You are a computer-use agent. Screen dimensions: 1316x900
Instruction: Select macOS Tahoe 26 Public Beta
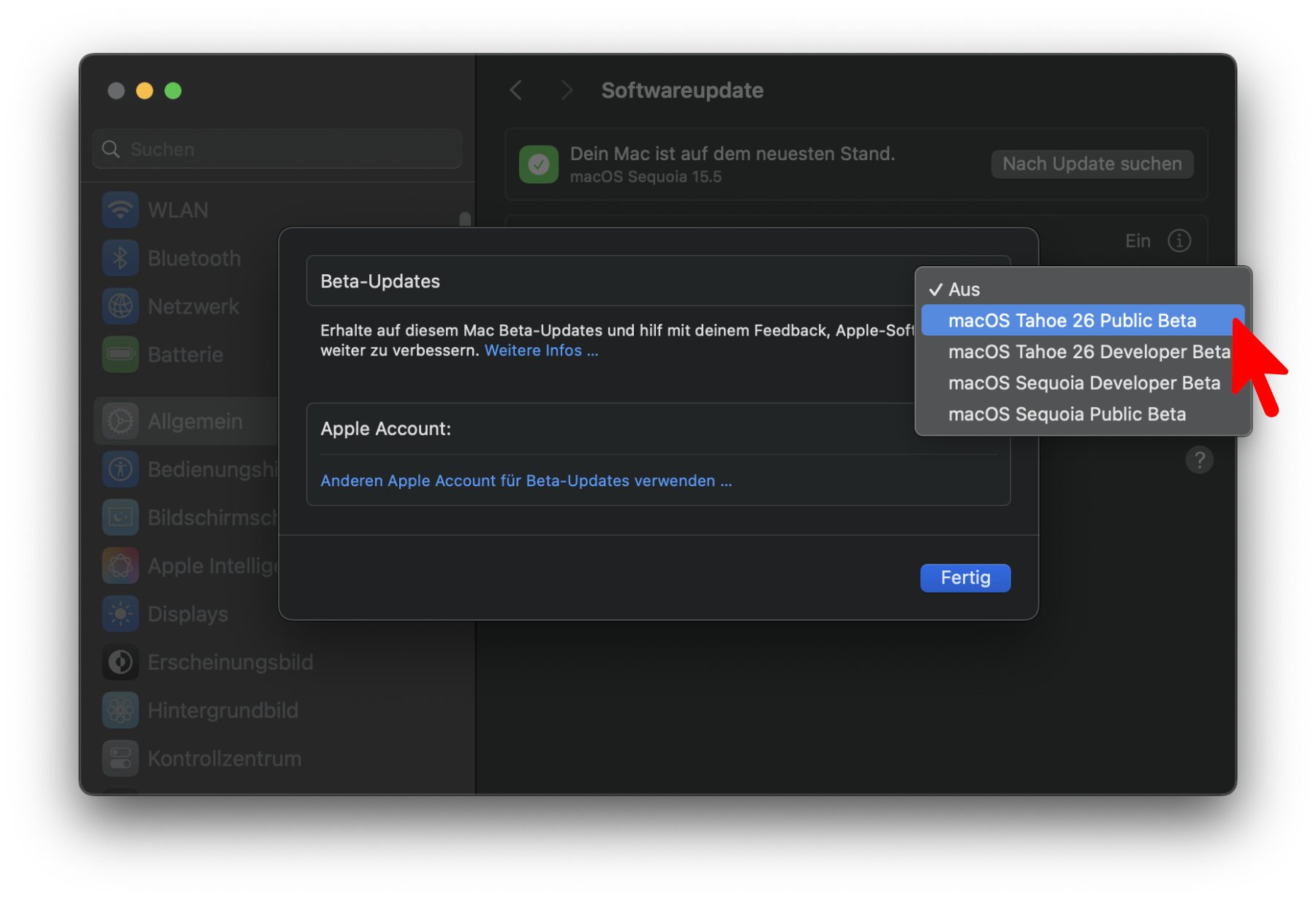pyautogui.click(x=1072, y=321)
